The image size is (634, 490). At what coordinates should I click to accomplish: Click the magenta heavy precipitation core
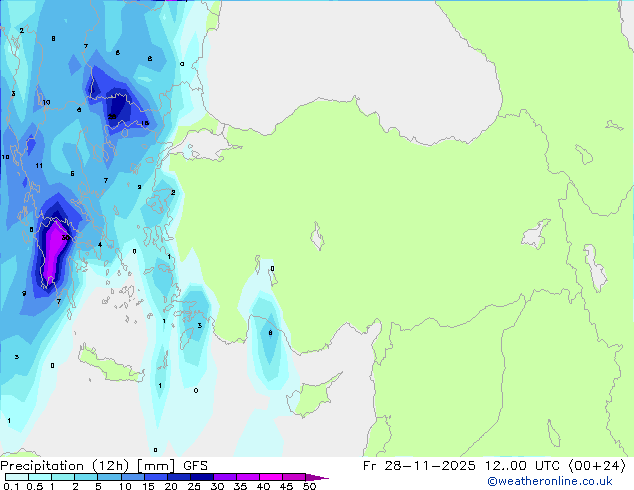pyautogui.click(x=53, y=251)
